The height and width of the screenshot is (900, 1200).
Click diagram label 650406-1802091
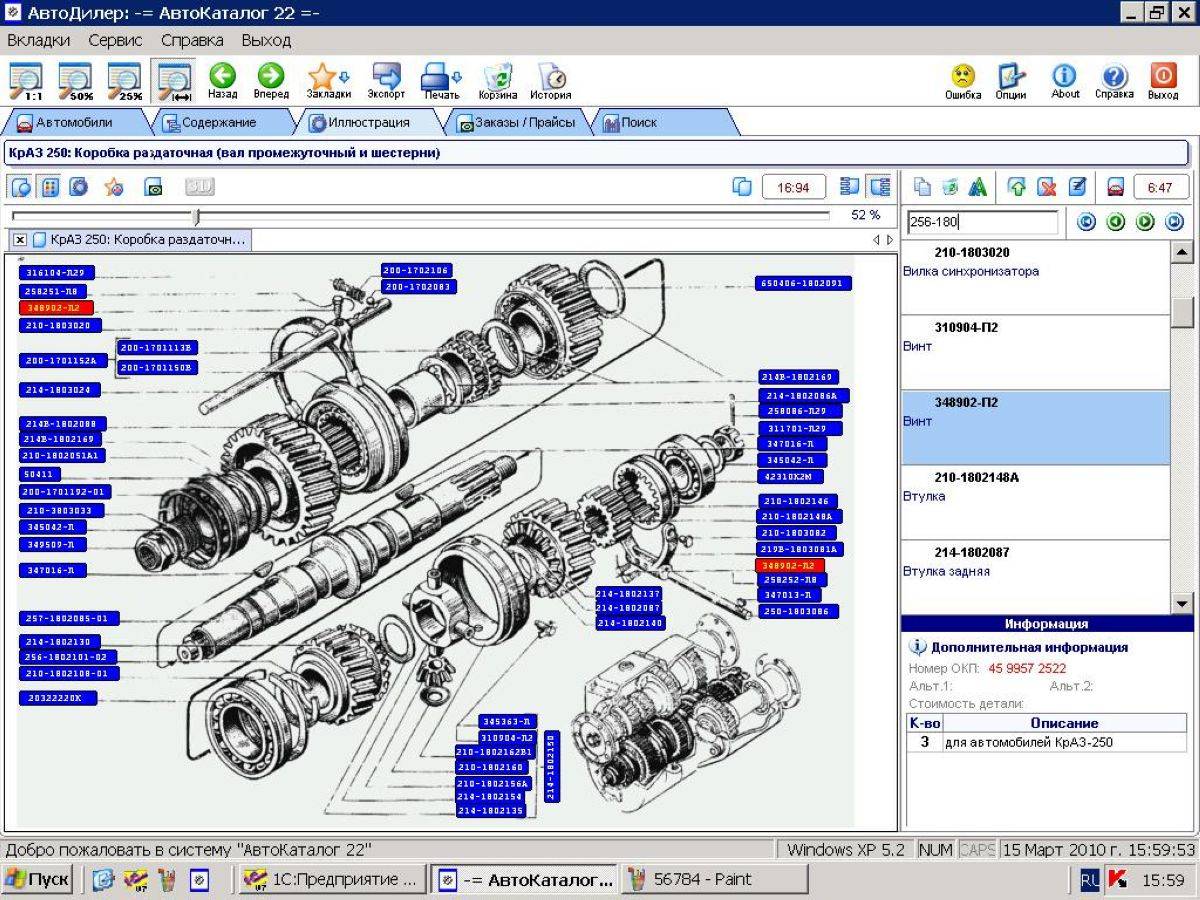tap(803, 284)
